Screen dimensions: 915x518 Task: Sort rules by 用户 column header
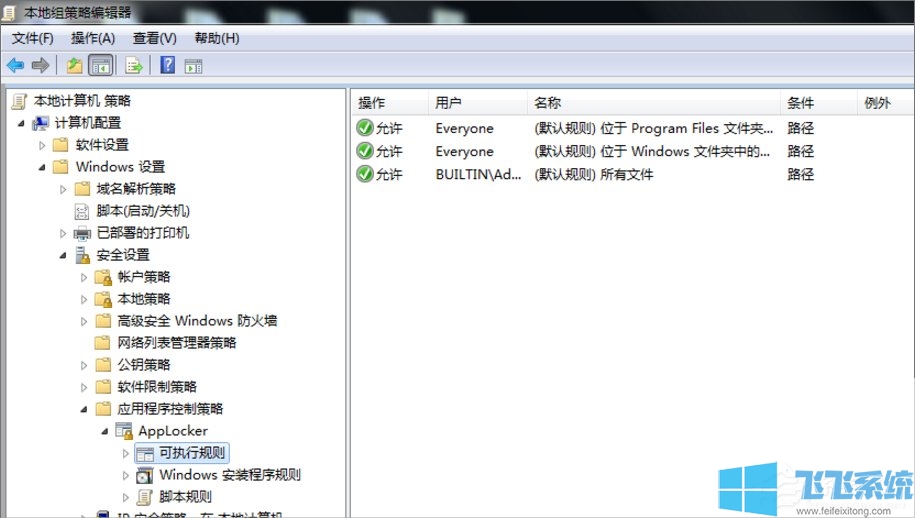(449, 103)
